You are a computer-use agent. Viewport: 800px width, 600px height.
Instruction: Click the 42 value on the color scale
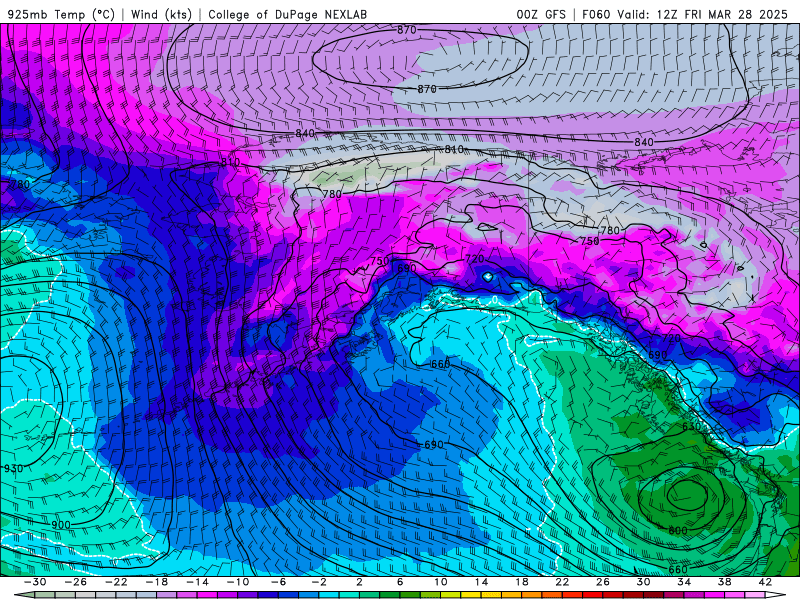(765, 582)
